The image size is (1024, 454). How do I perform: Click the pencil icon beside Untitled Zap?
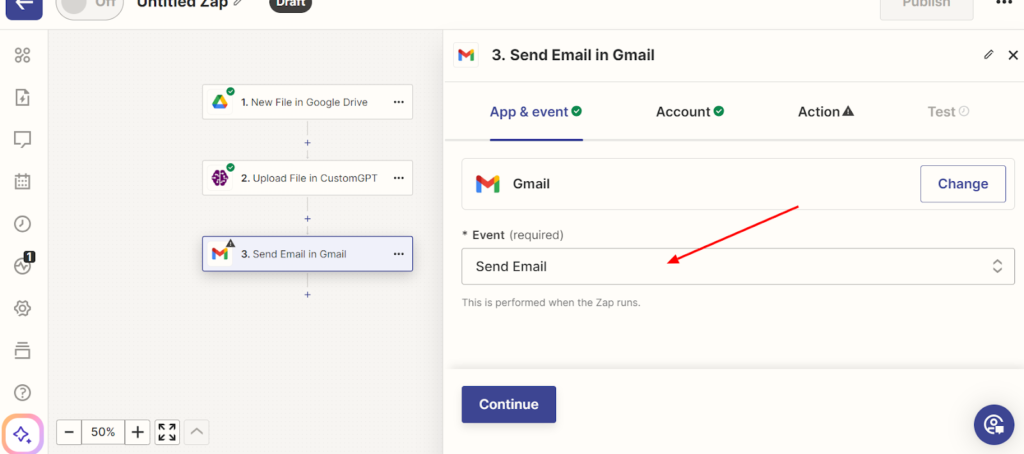(x=238, y=4)
